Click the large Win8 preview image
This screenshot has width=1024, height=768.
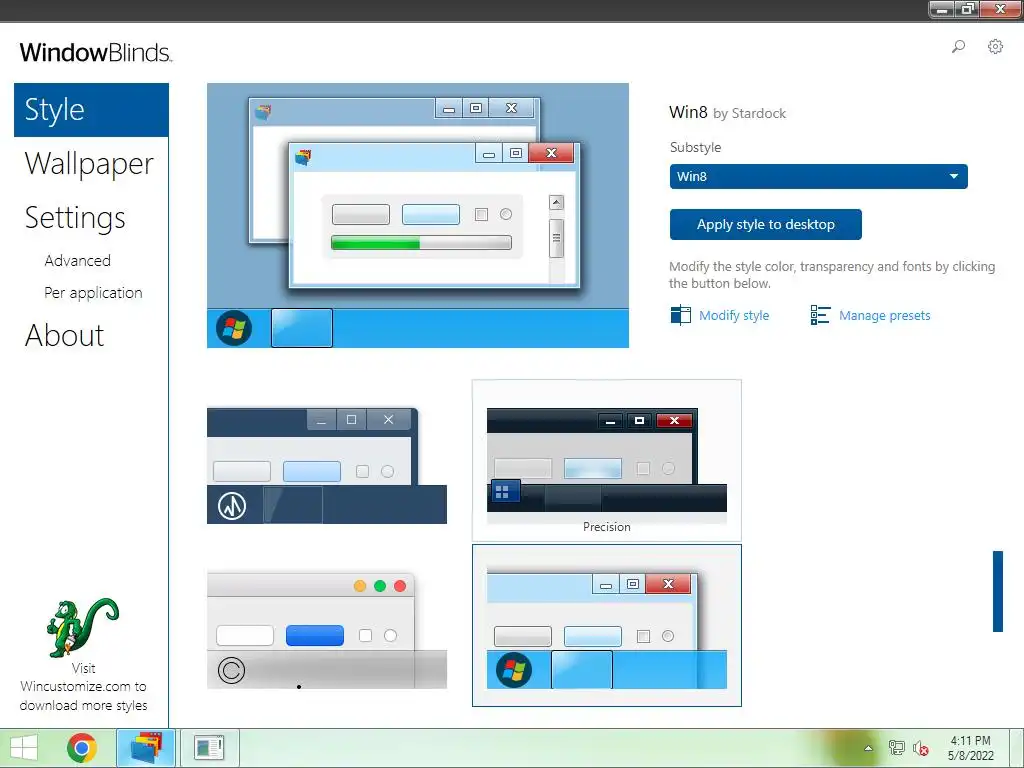[418, 216]
